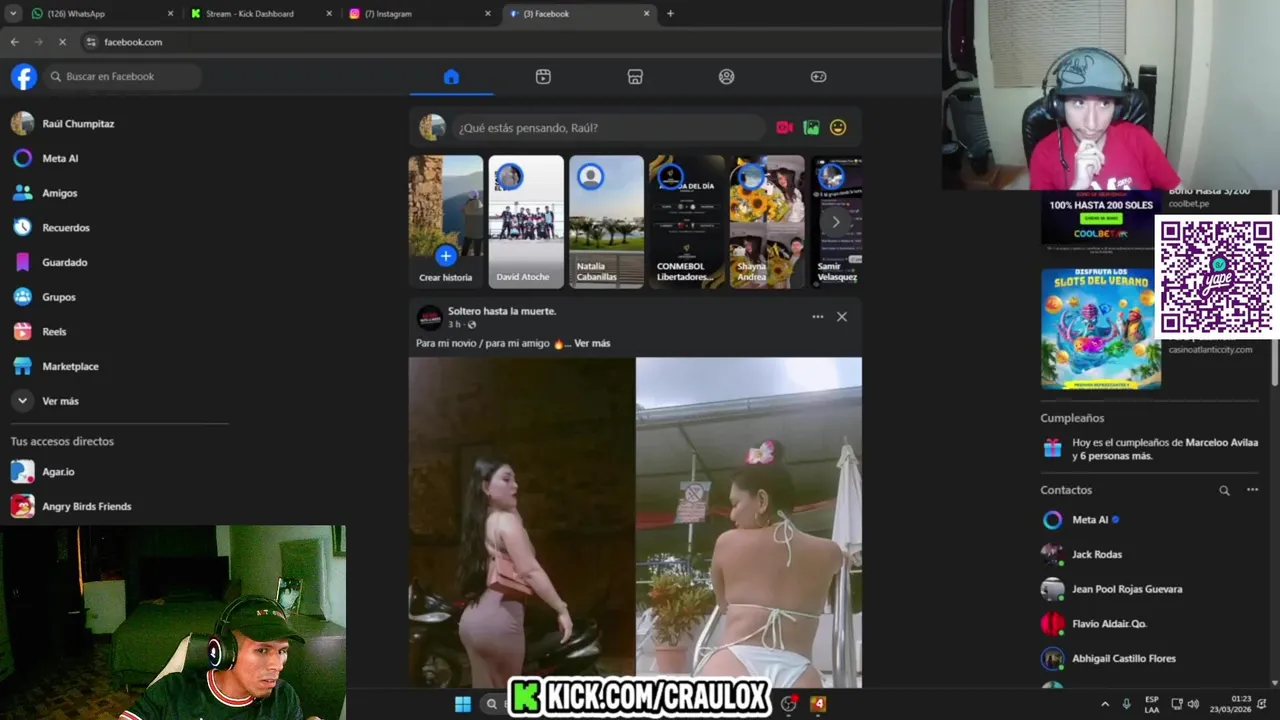
Task: Open David Atoche's story
Action: pyautogui.click(x=526, y=222)
